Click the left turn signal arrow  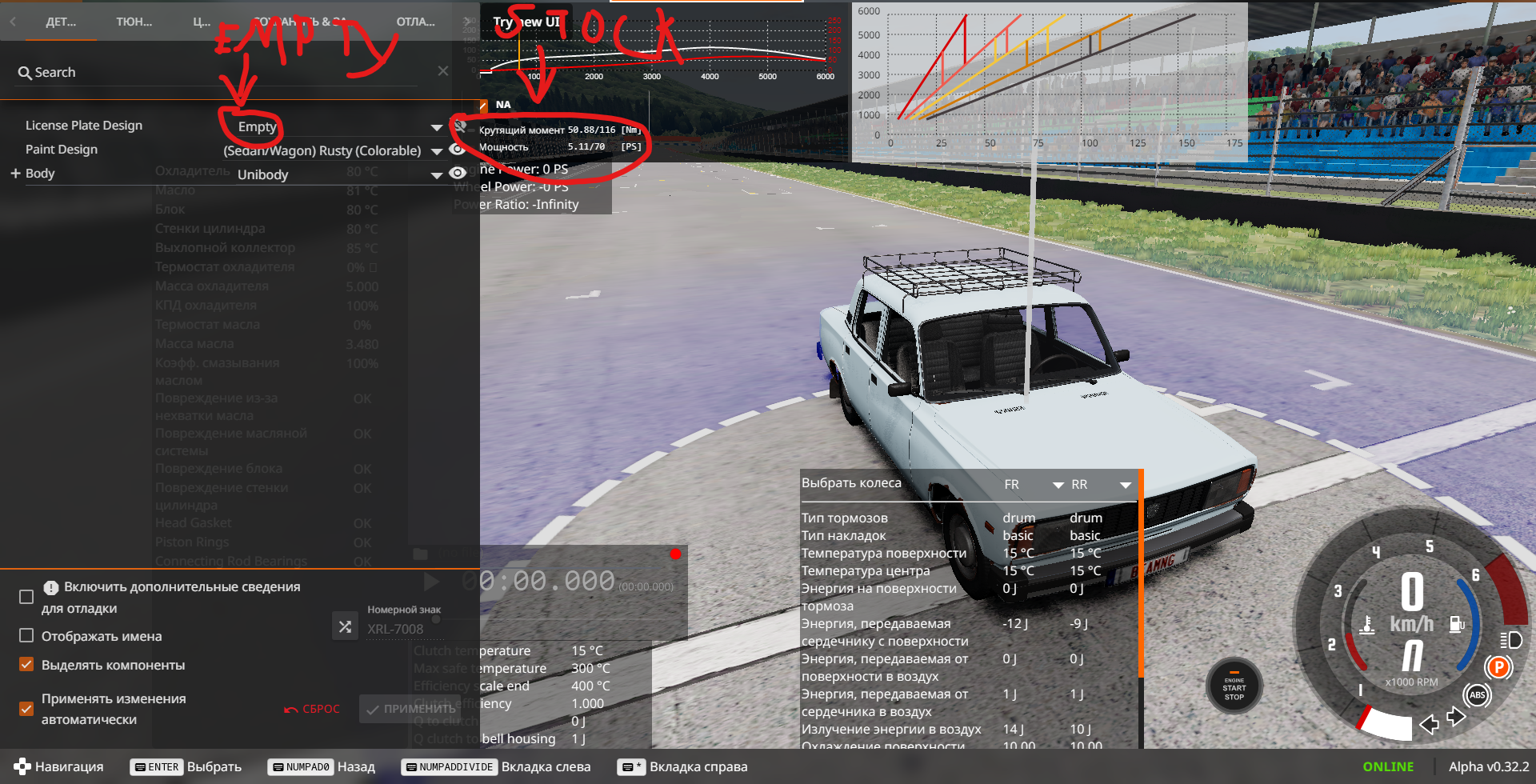pyautogui.click(x=1429, y=725)
